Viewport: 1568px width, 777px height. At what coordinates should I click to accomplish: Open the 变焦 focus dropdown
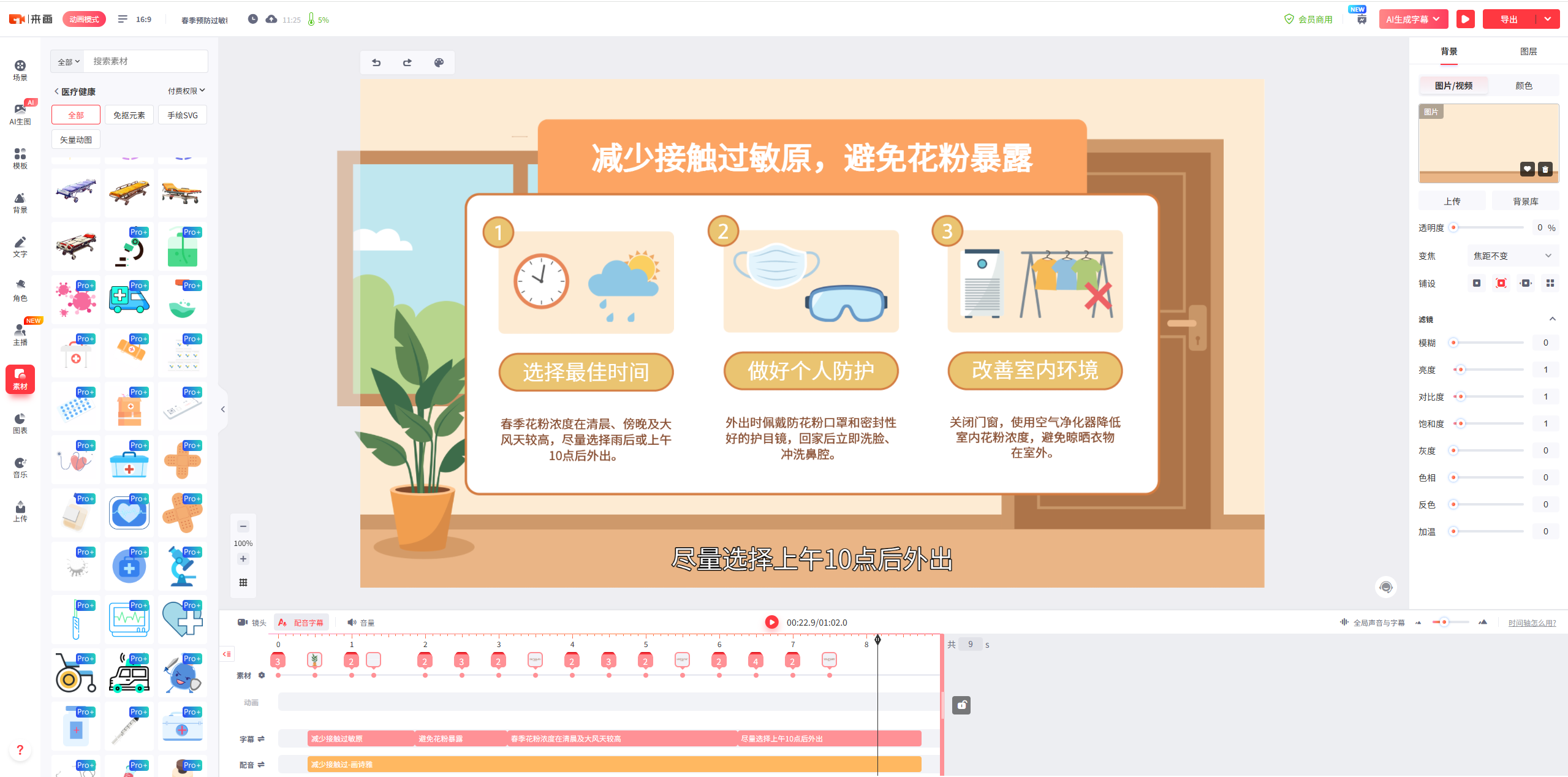pyautogui.click(x=1512, y=255)
